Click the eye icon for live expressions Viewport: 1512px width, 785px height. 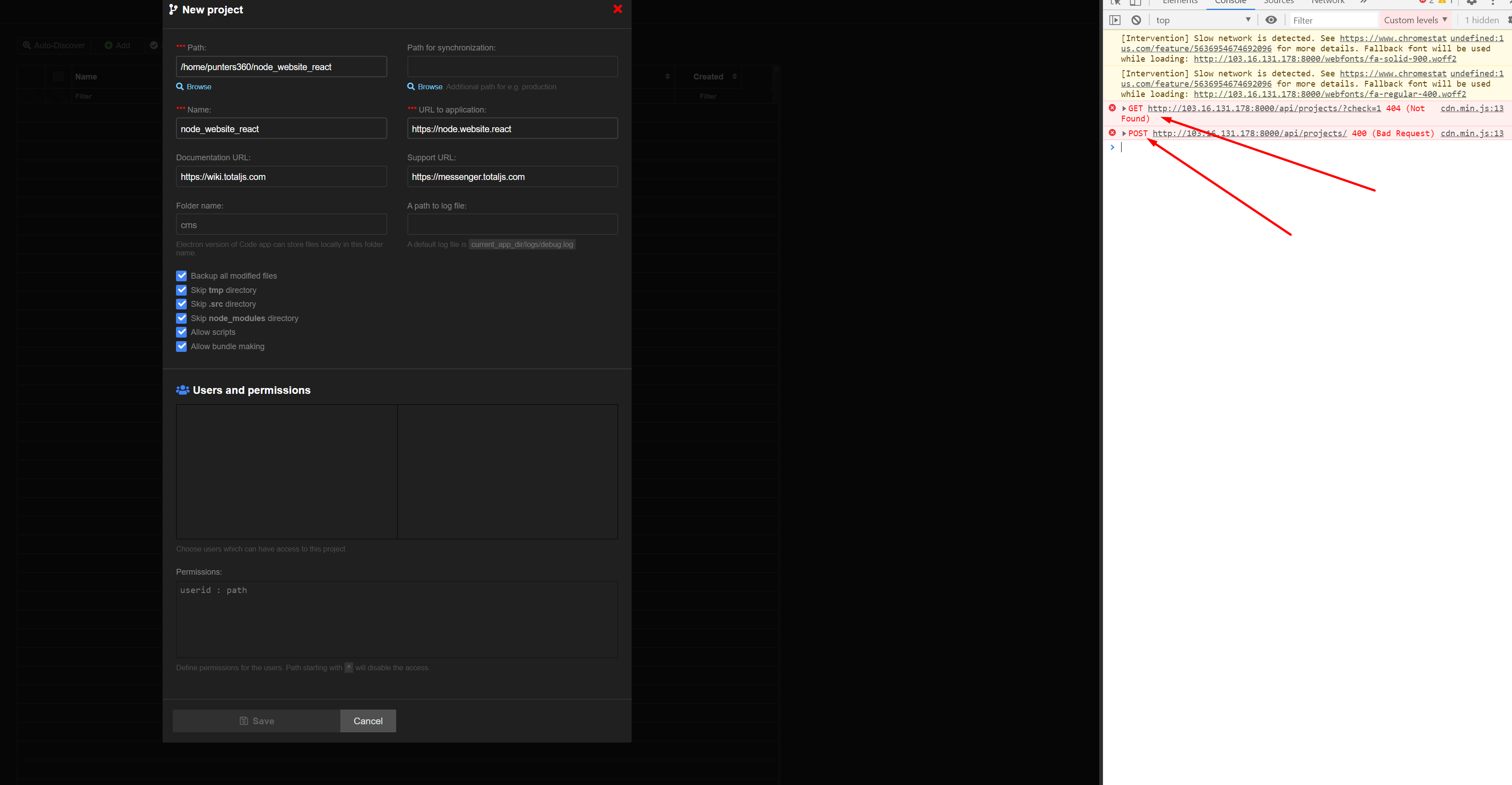(x=1271, y=20)
